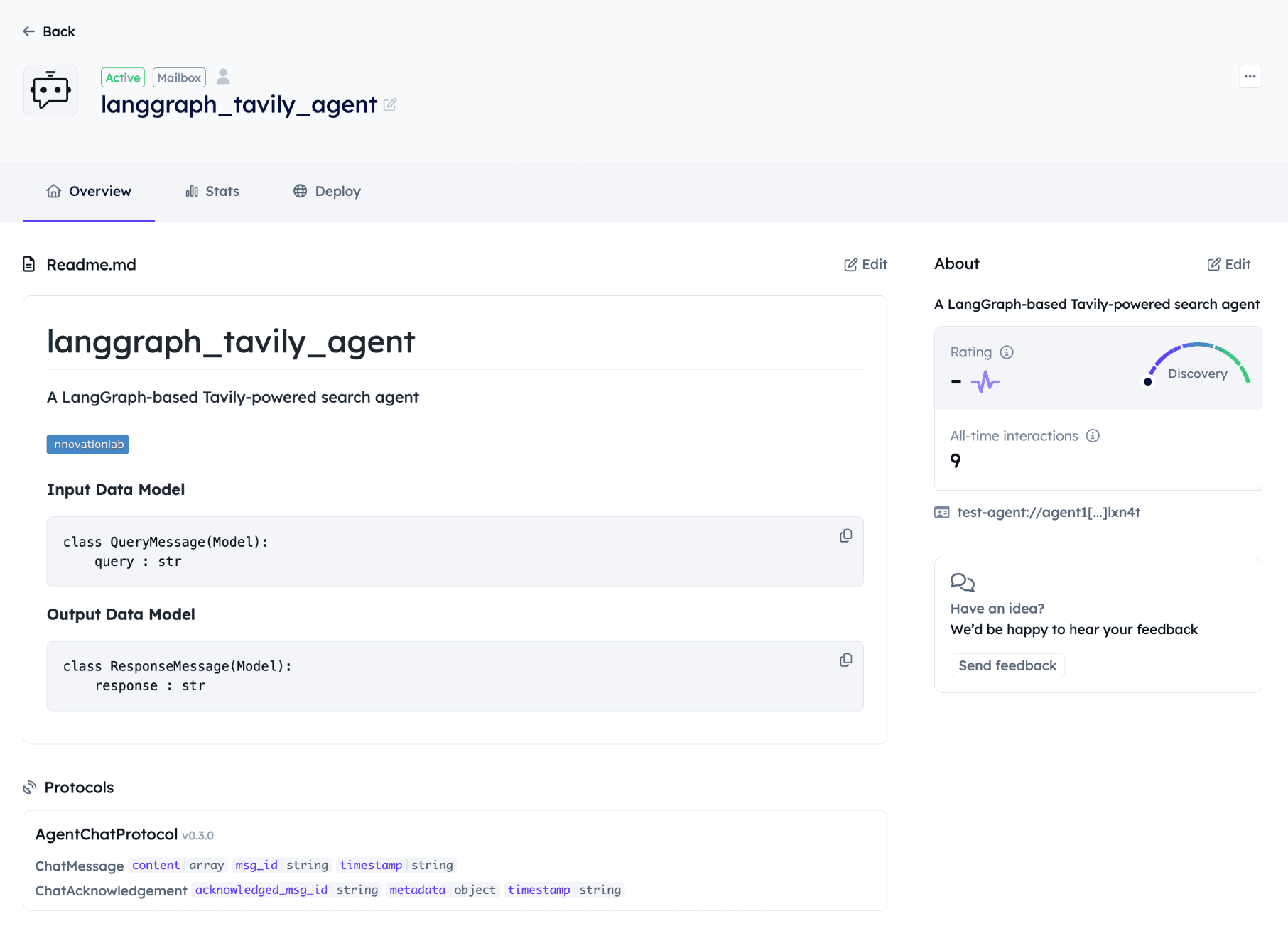The height and width of the screenshot is (926, 1288).
Task: Edit the Readme.md file
Action: [x=866, y=264]
